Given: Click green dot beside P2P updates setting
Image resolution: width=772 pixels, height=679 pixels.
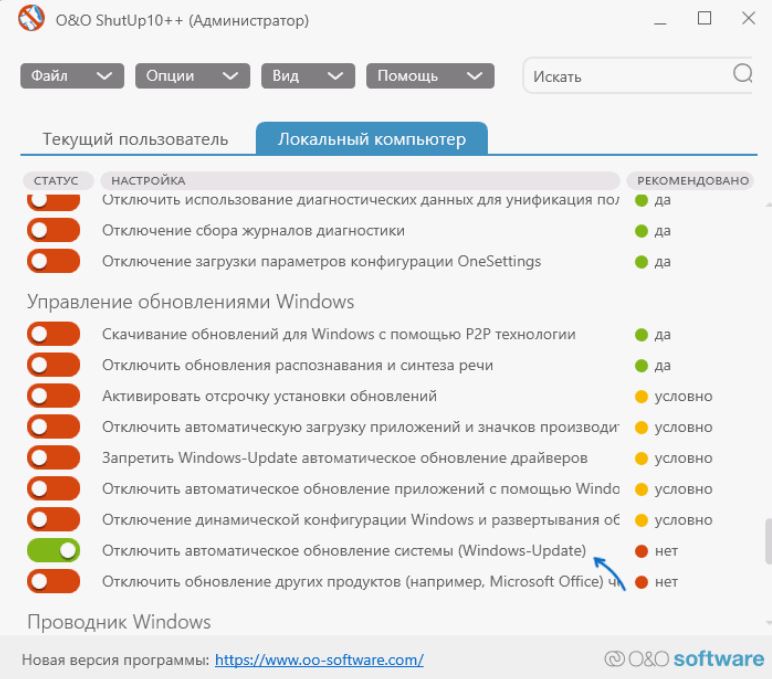Looking at the screenshot, I should point(641,334).
